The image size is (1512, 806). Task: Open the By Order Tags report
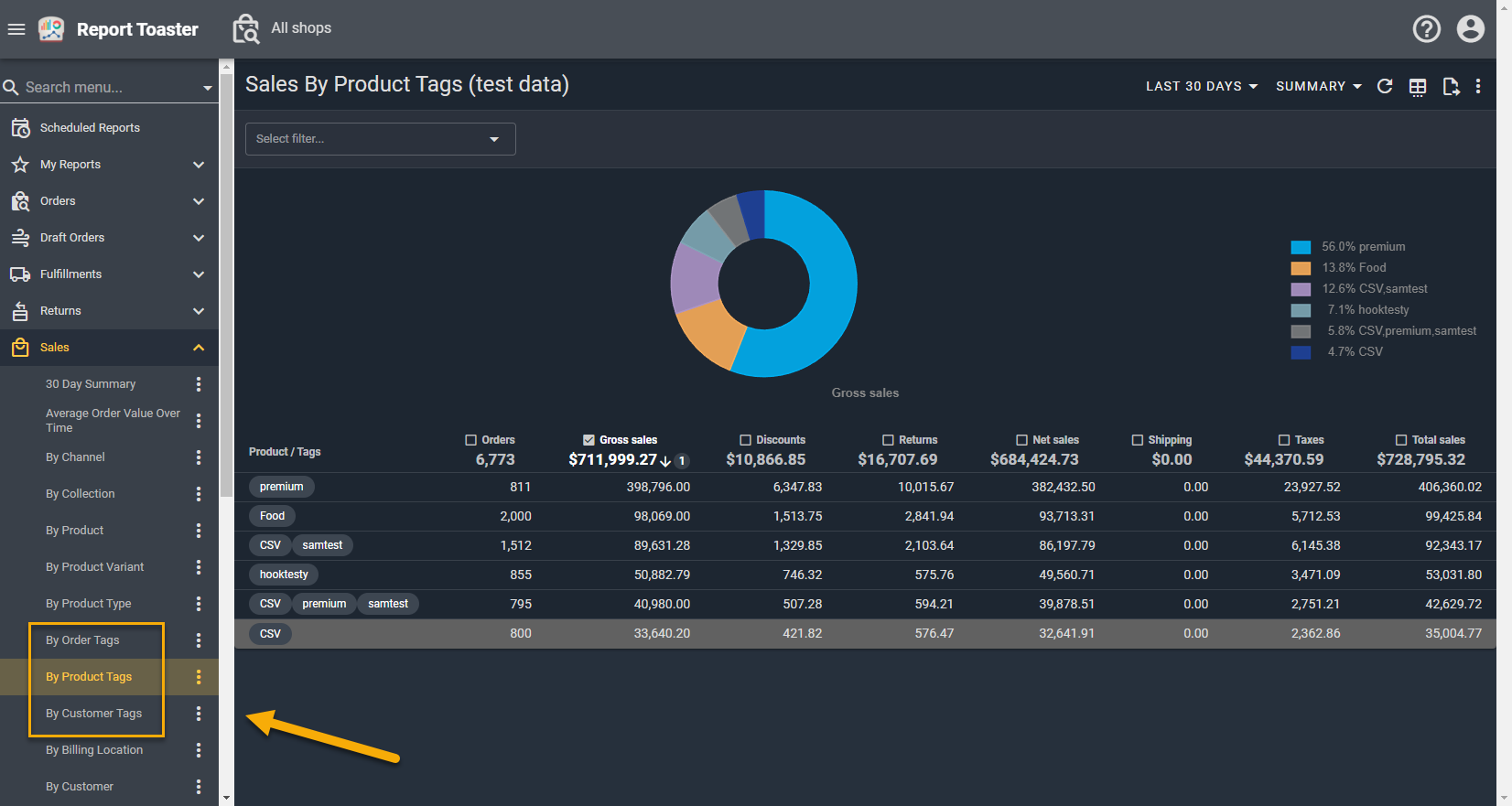click(x=82, y=640)
